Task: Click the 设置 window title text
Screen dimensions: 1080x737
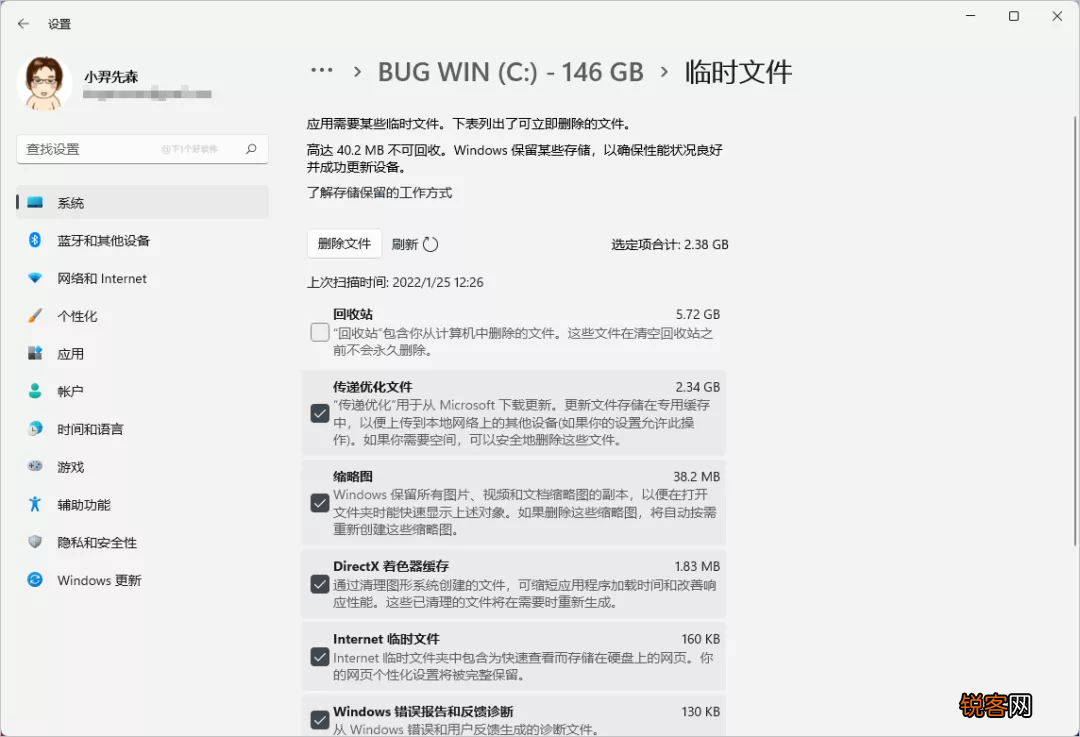Action: tap(59, 24)
